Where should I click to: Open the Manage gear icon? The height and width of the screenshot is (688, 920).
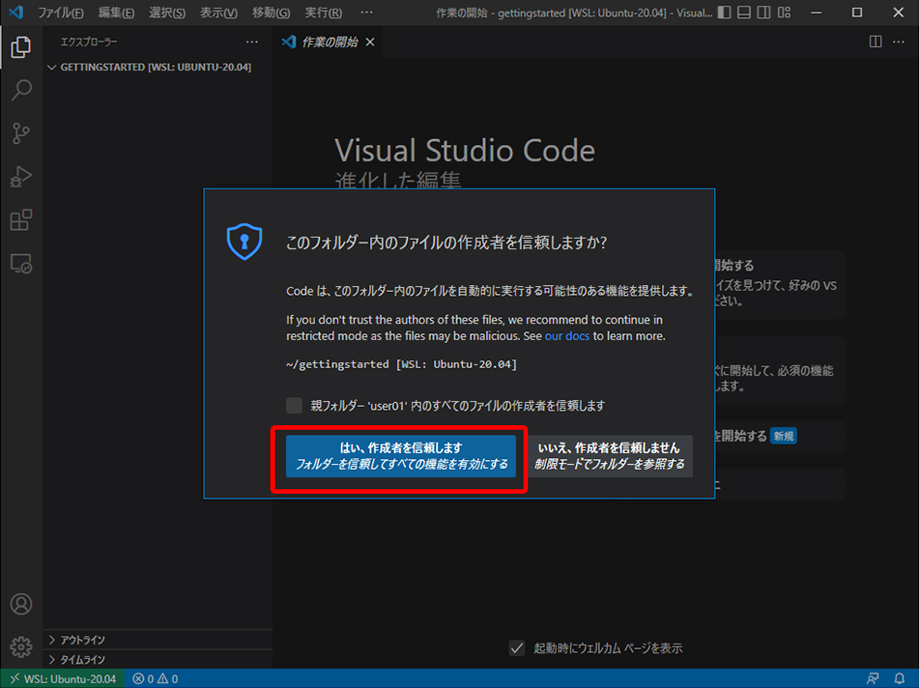(21, 646)
